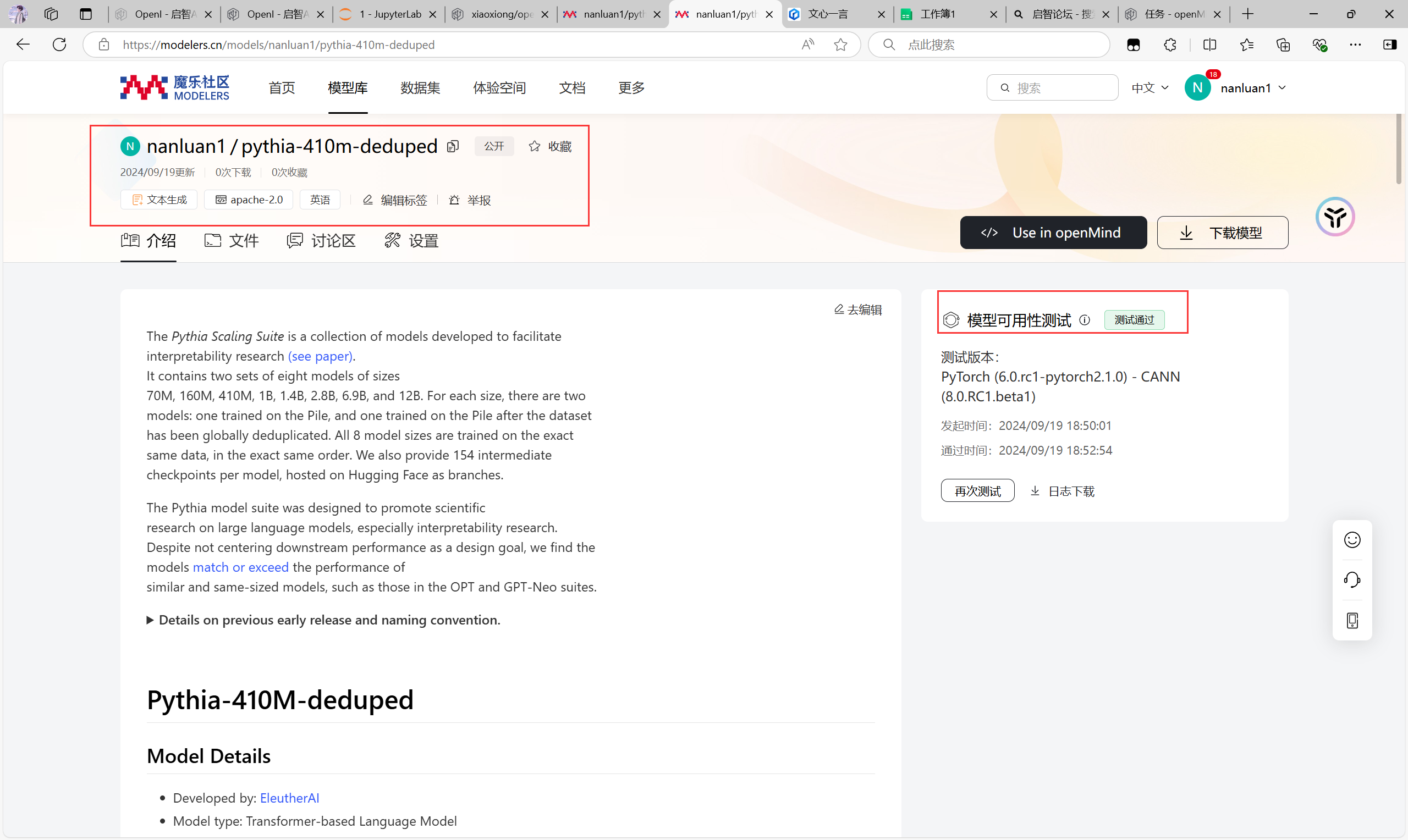Open browser workspaces icon
Screen dimensions: 1408x840
(51, 14)
